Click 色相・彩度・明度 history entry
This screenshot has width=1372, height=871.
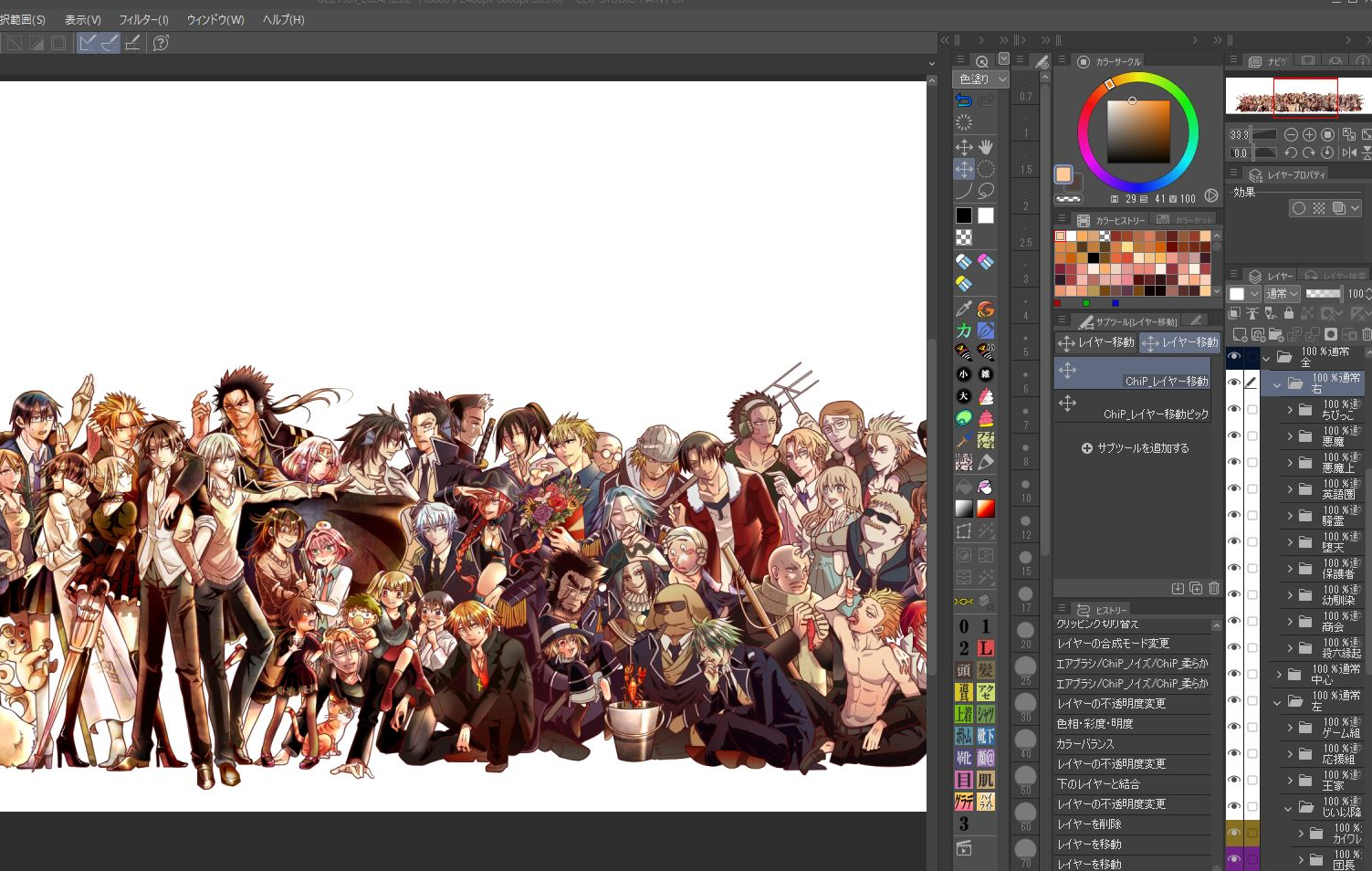pos(1133,723)
